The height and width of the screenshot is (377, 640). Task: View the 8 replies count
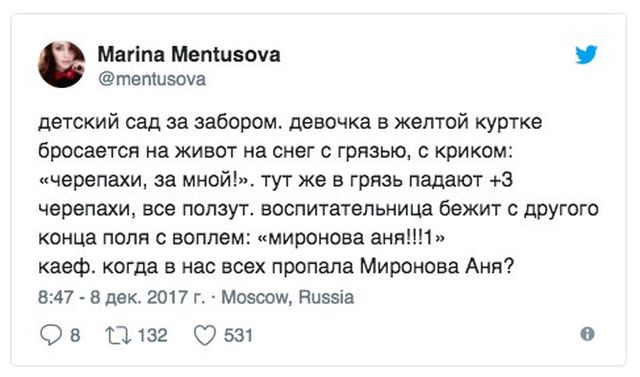pos(75,335)
